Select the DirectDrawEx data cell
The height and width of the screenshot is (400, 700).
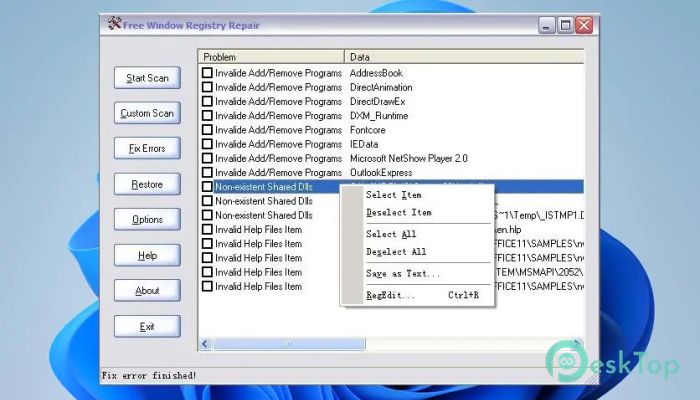(377, 101)
